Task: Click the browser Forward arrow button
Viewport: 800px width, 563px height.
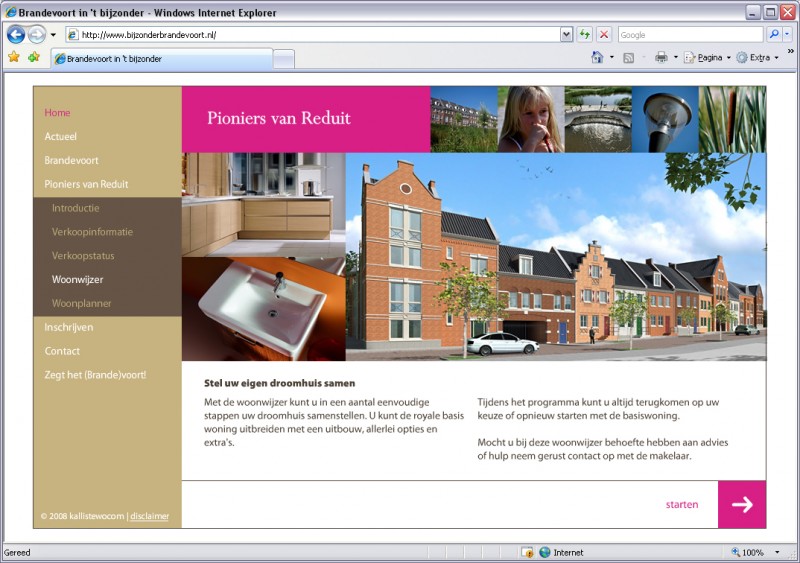Action: [x=36, y=35]
